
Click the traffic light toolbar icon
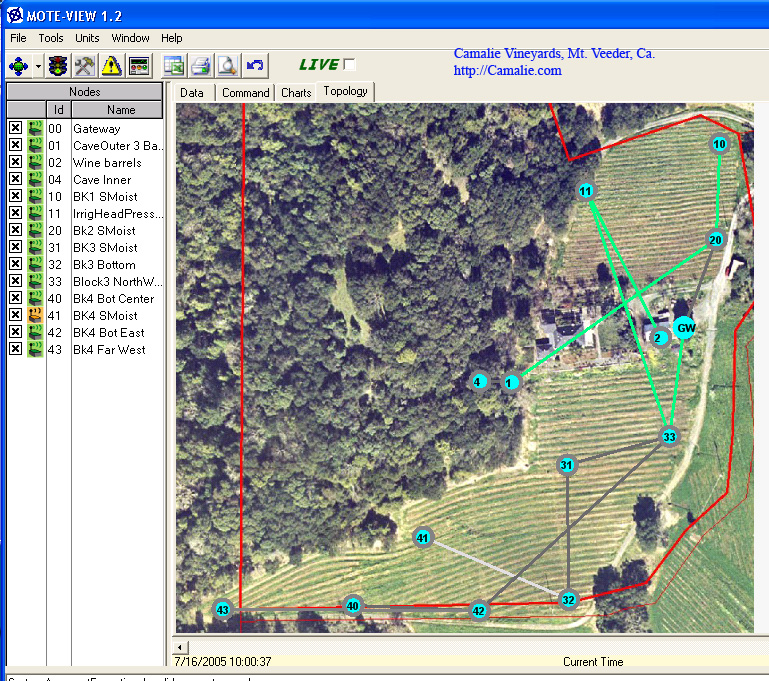(x=59, y=66)
